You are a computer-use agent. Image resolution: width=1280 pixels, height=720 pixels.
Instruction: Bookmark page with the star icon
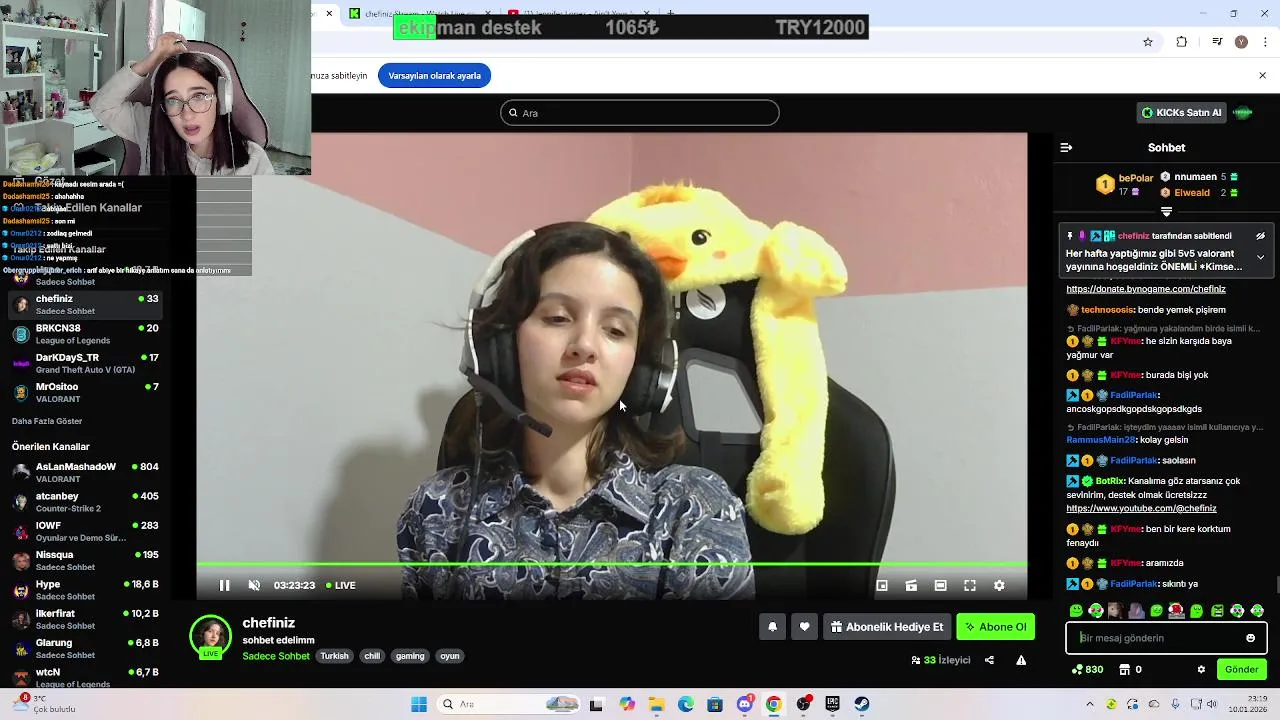[1148, 42]
